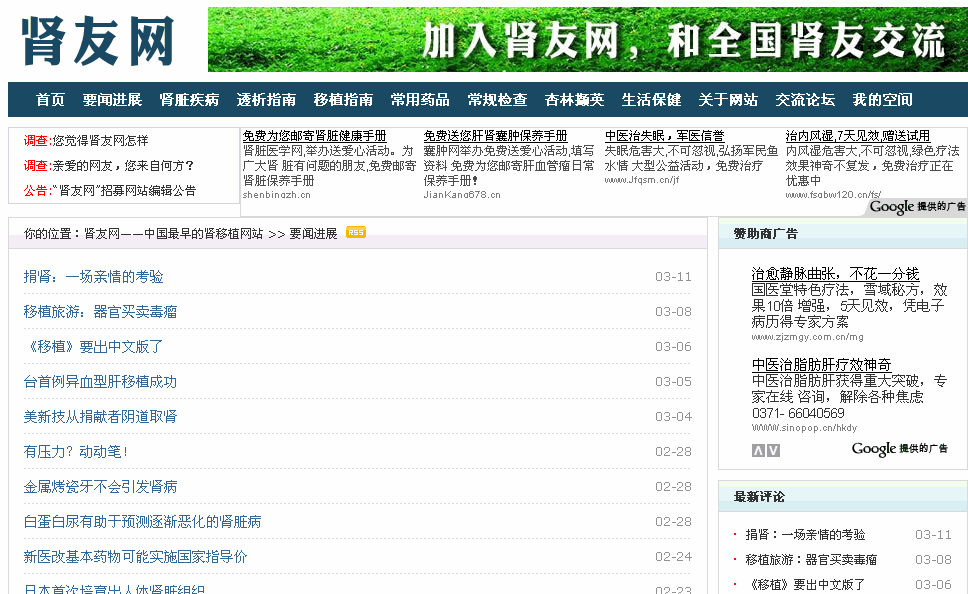This screenshot has width=968, height=594.
Task: Open the green 加入肾友网 banner
Action: click(588, 40)
